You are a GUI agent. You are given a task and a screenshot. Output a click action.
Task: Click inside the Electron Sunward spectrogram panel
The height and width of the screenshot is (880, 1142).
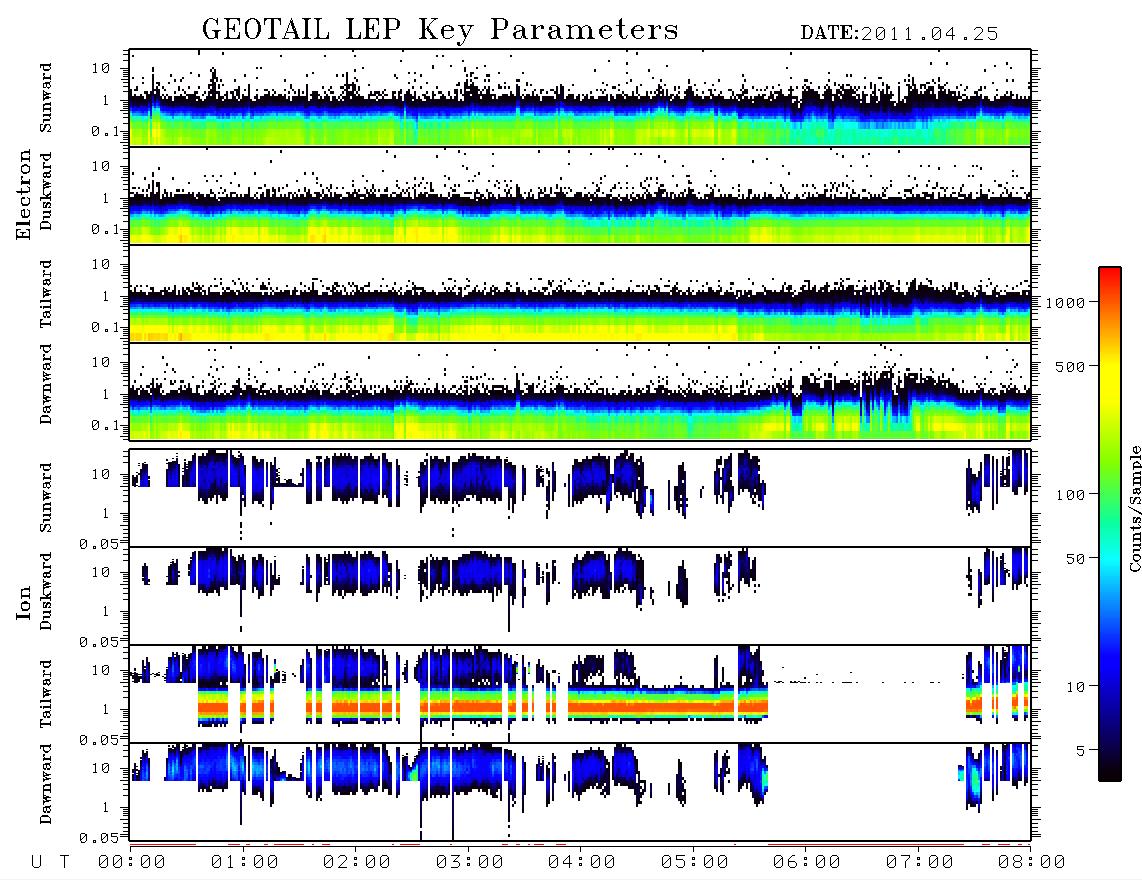tap(580, 98)
